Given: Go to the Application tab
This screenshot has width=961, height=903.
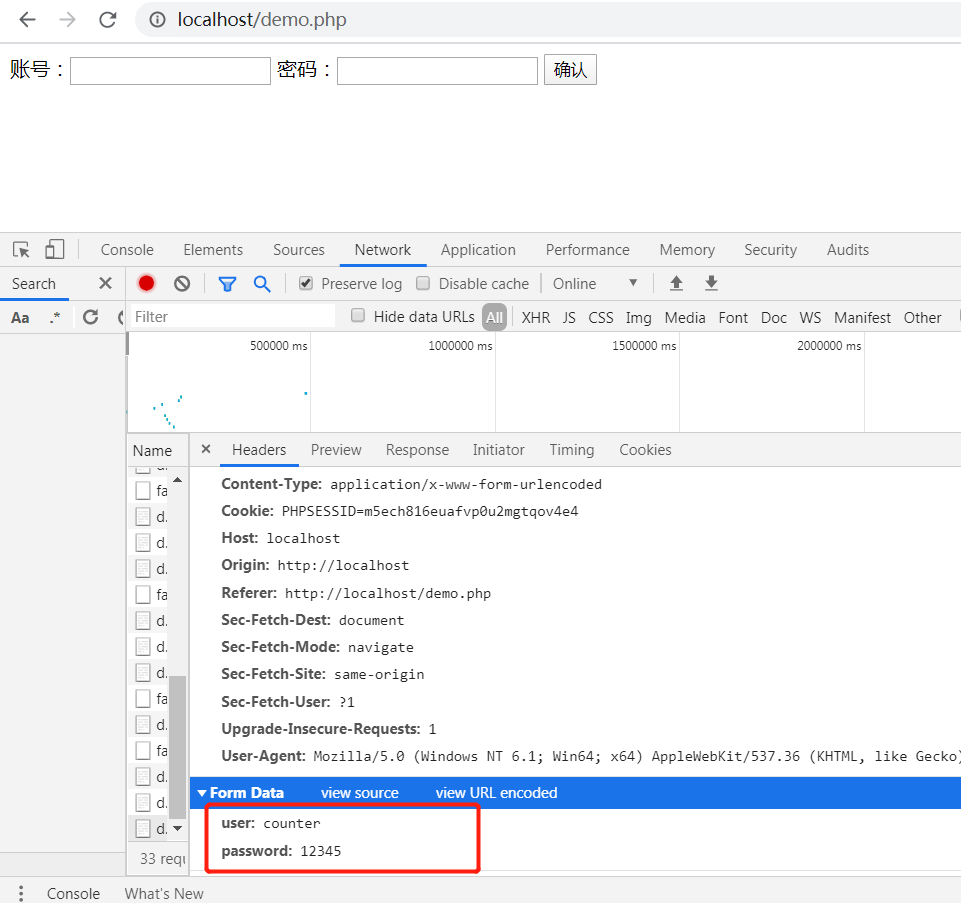Looking at the screenshot, I should click(478, 250).
